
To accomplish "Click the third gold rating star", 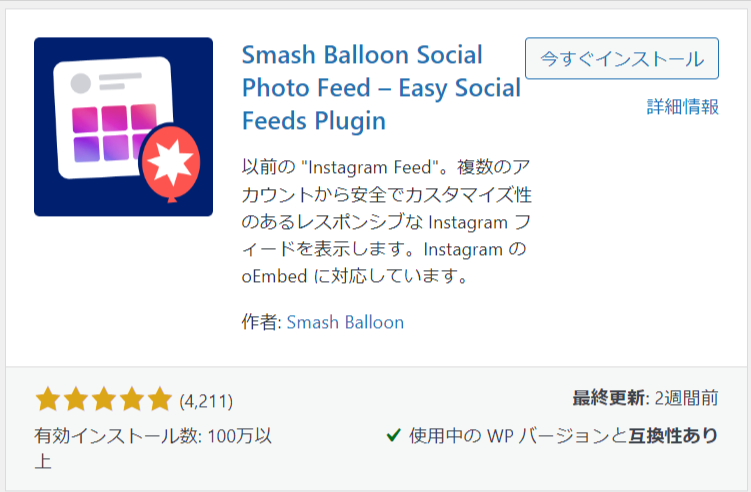I will tap(104, 400).
